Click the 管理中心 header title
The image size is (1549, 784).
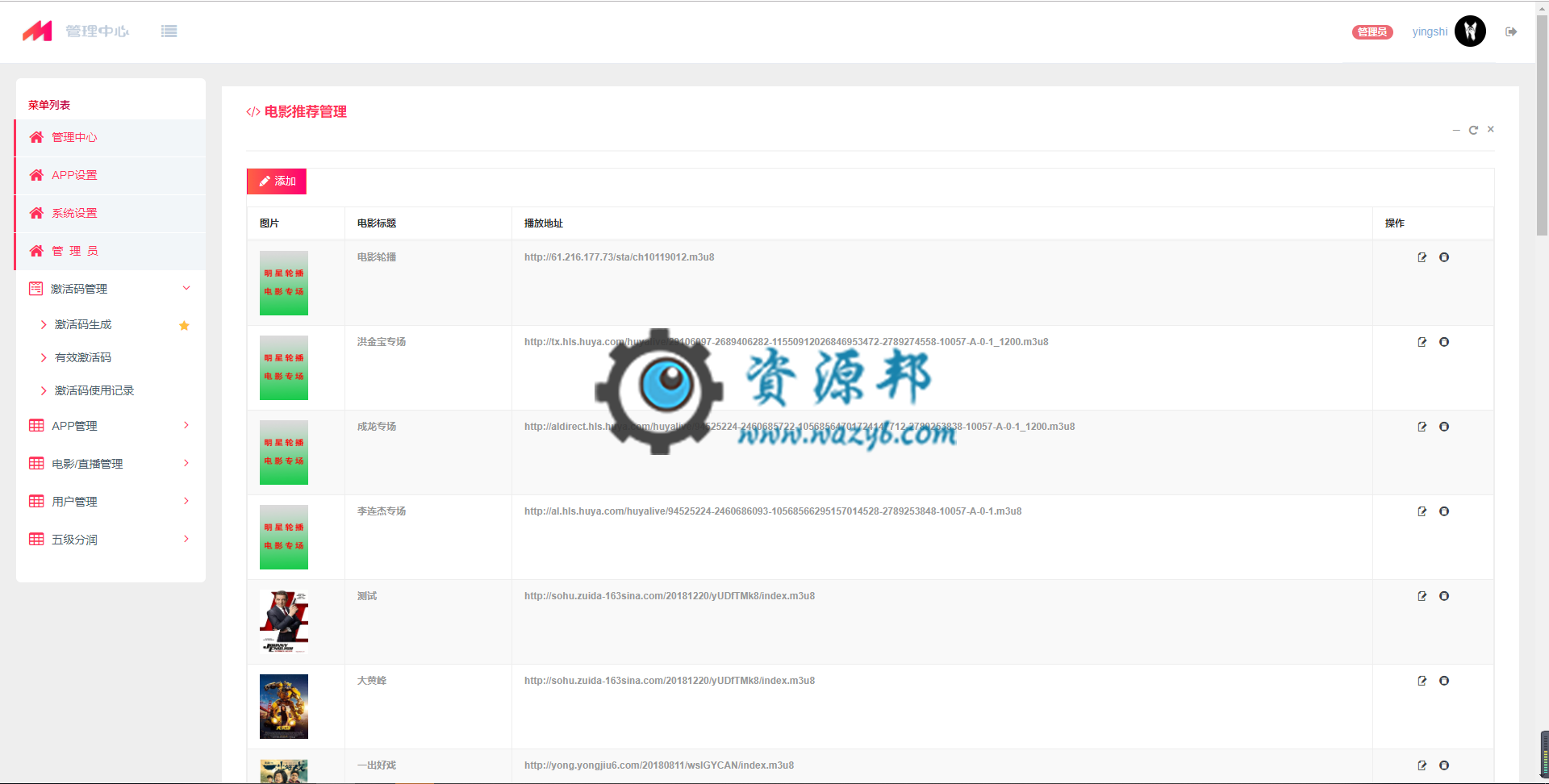tap(98, 31)
